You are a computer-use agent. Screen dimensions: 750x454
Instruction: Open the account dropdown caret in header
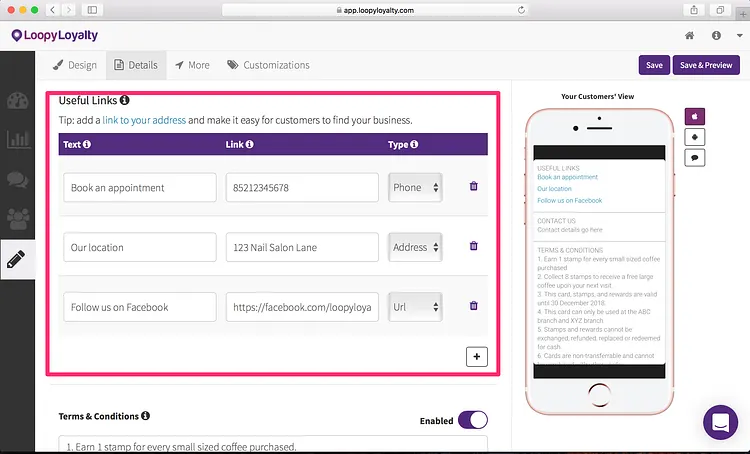[x=739, y=36]
